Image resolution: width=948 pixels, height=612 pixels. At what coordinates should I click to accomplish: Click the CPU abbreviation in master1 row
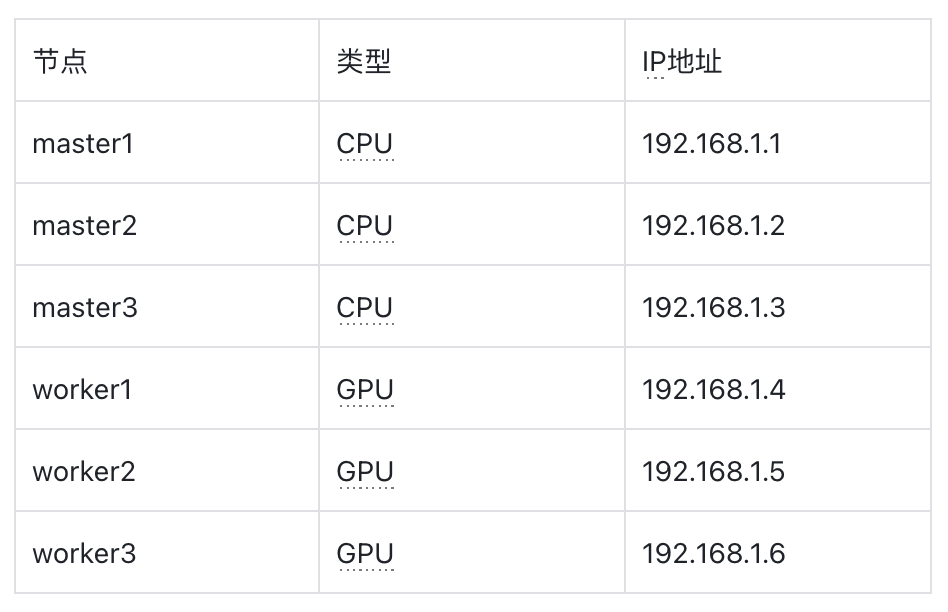point(365,144)
